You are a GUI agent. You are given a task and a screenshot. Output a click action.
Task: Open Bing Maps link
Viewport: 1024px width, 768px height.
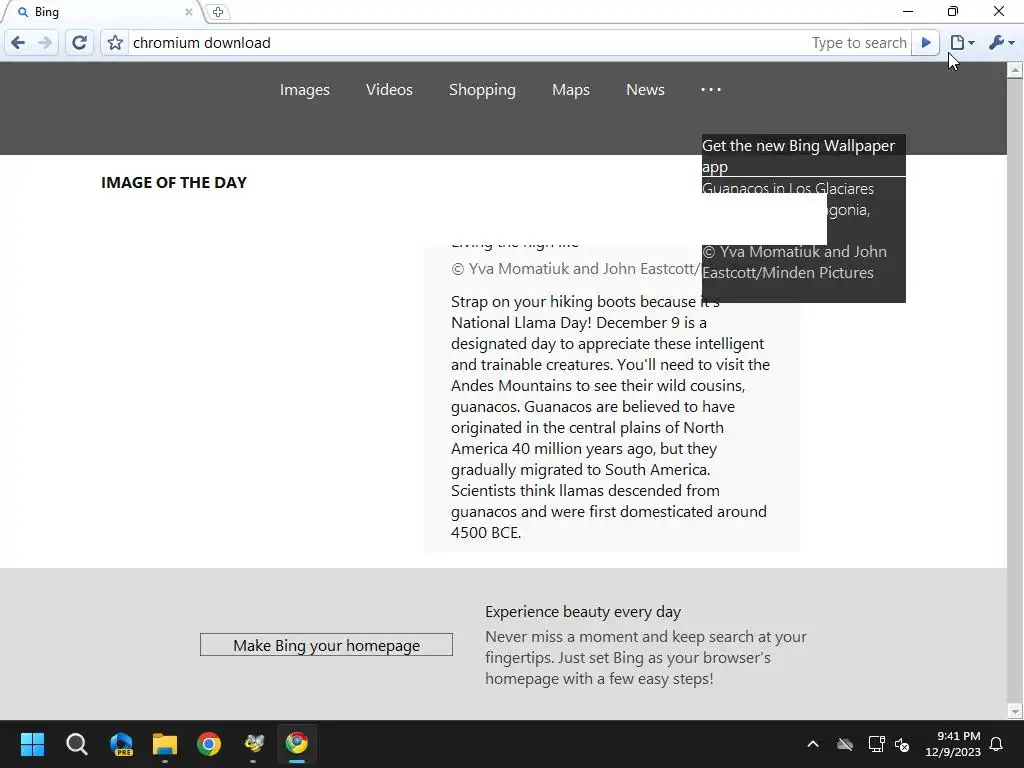[x=571, y=89]
